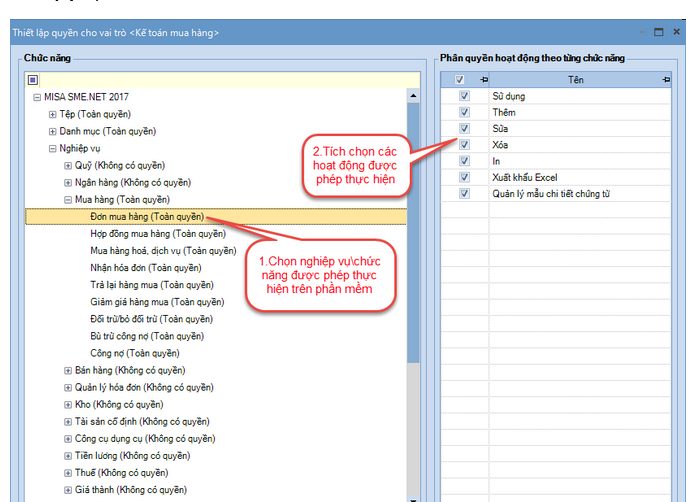Select Giảm giá hàng mua (Toàn quyền)

[157, 302]
